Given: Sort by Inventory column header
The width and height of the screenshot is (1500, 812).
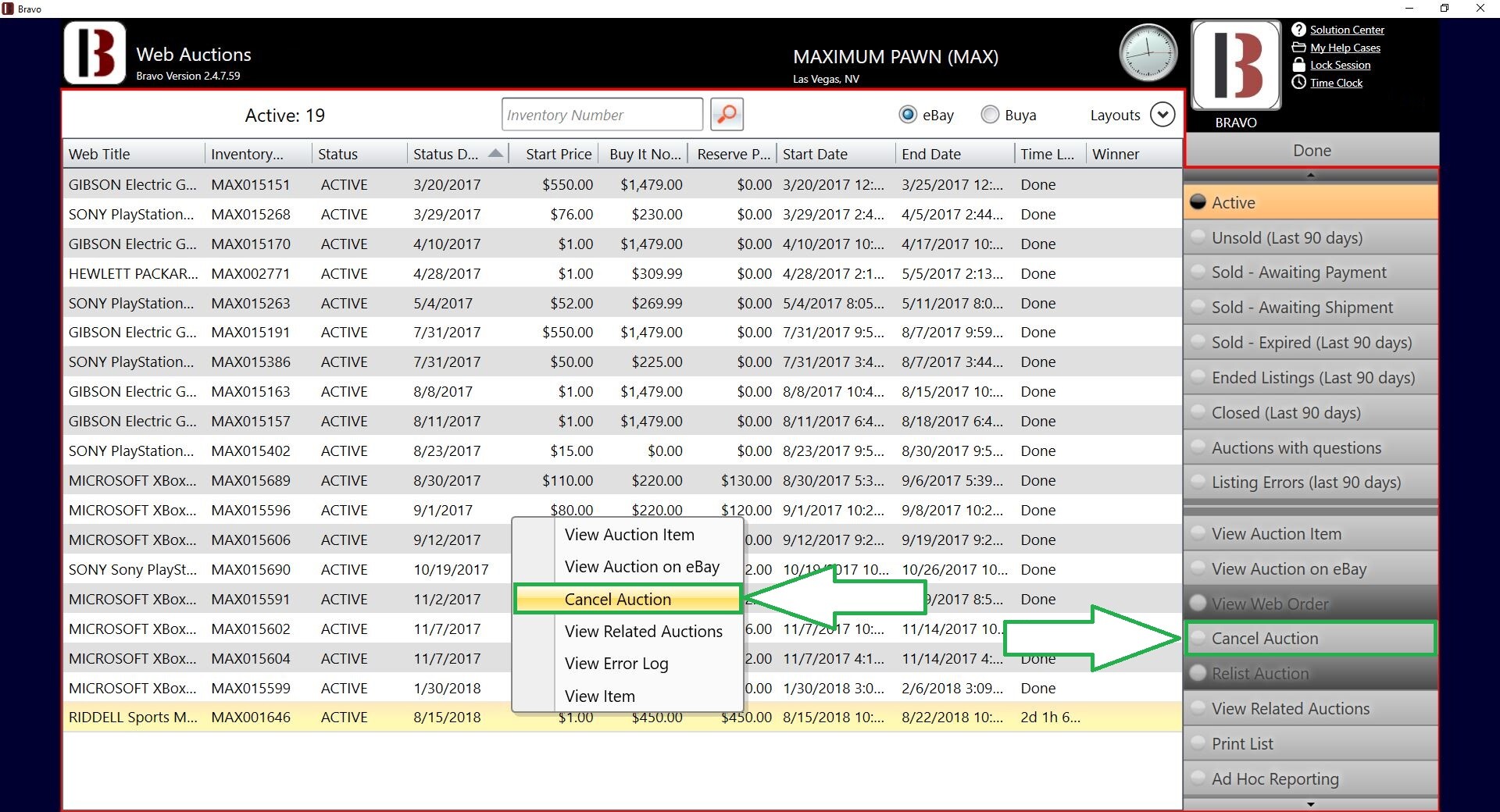Looking at the screenshot, I should point(259,154).
